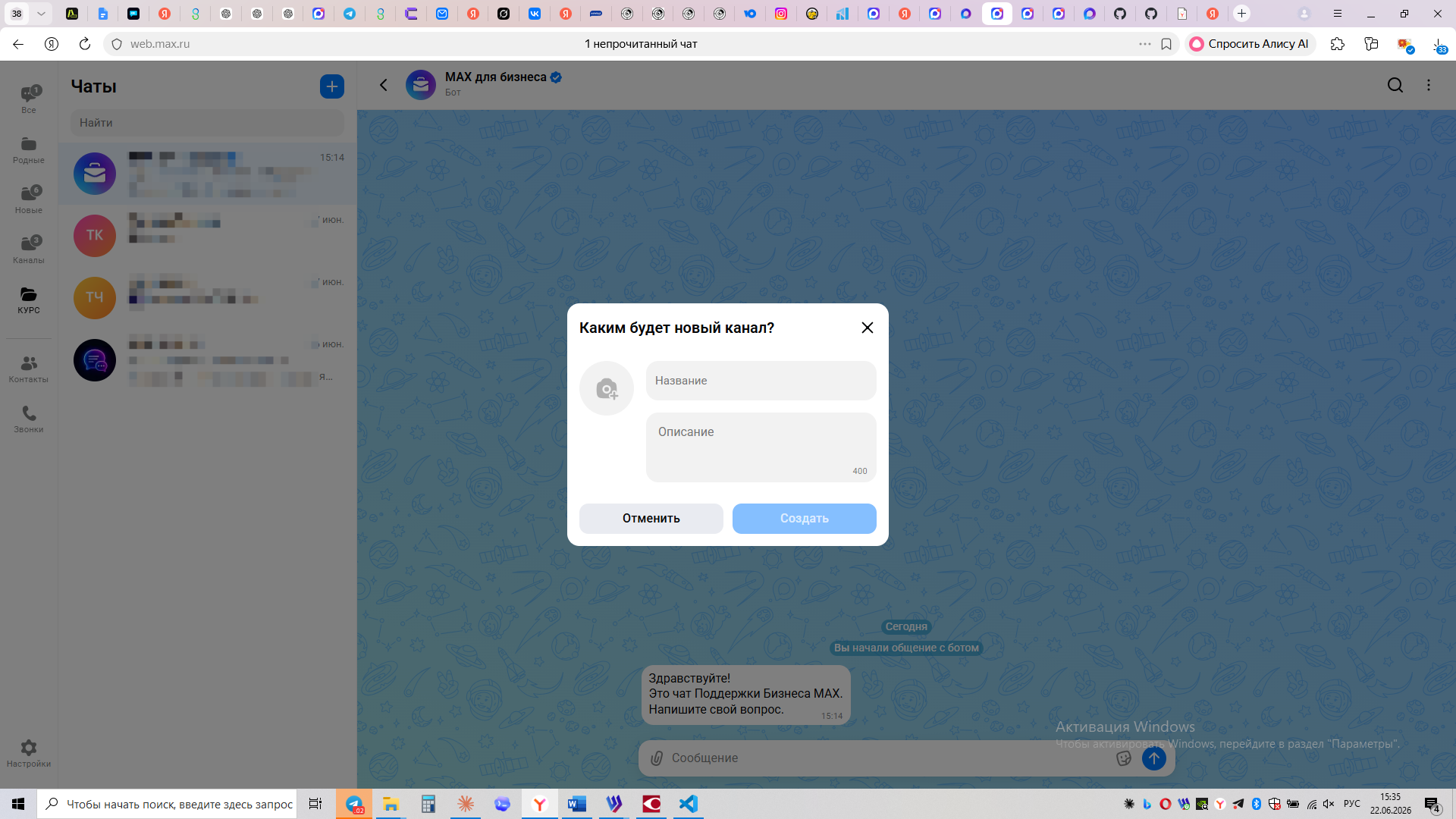Click the MAX для бизнеса chat title
The height and width of the screenshot is (819, 1456).
496,77
